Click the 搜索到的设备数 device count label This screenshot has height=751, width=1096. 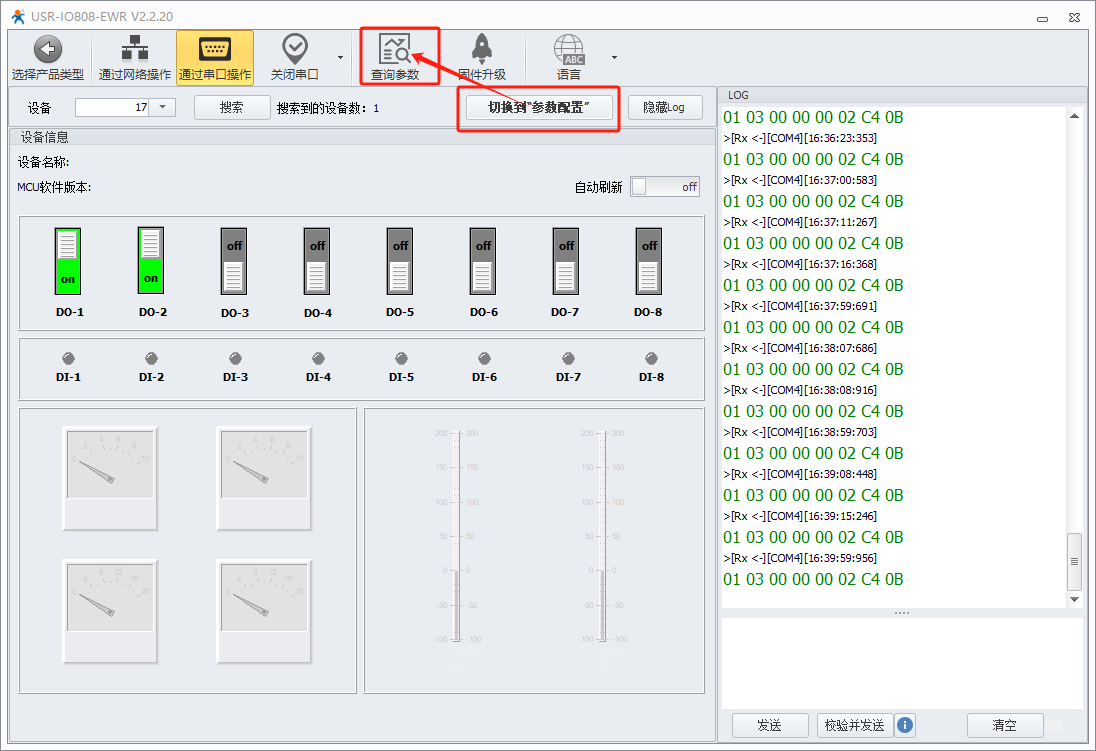[328, 108]
